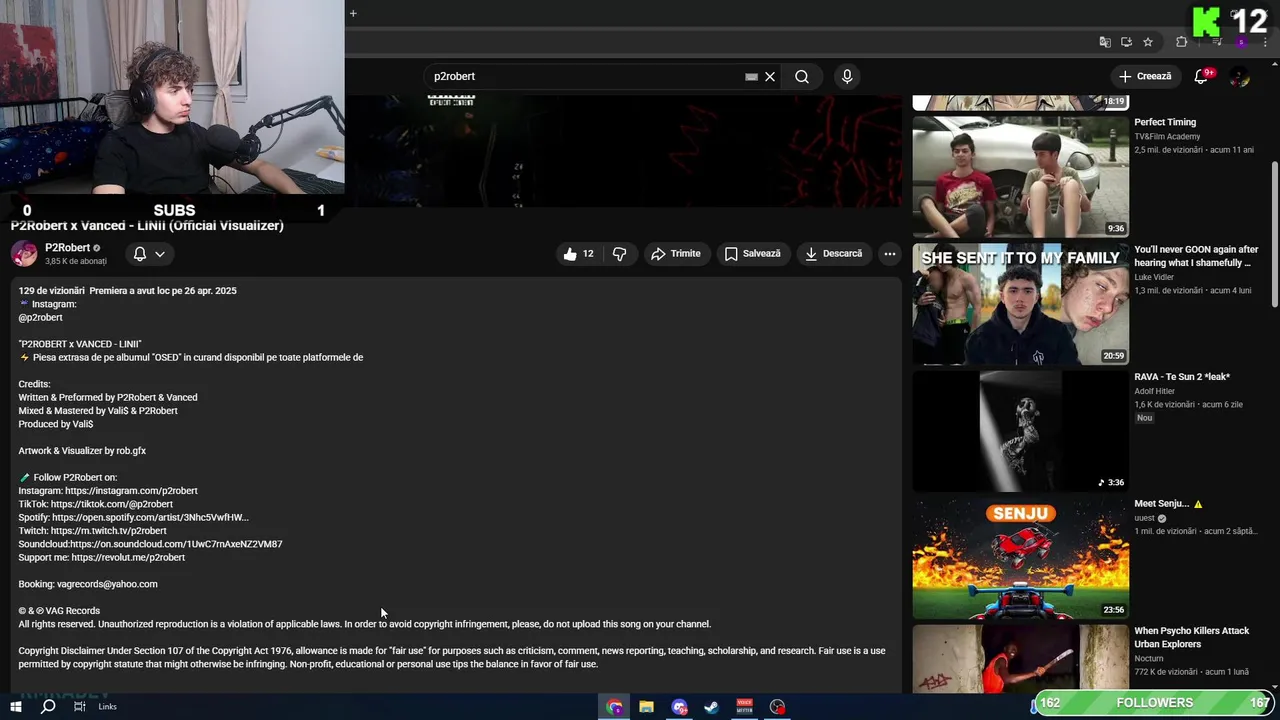
Task: Open When Psycho Killers Attack thumbnail
Action: pyautogui.click(x=1020, y=660)
